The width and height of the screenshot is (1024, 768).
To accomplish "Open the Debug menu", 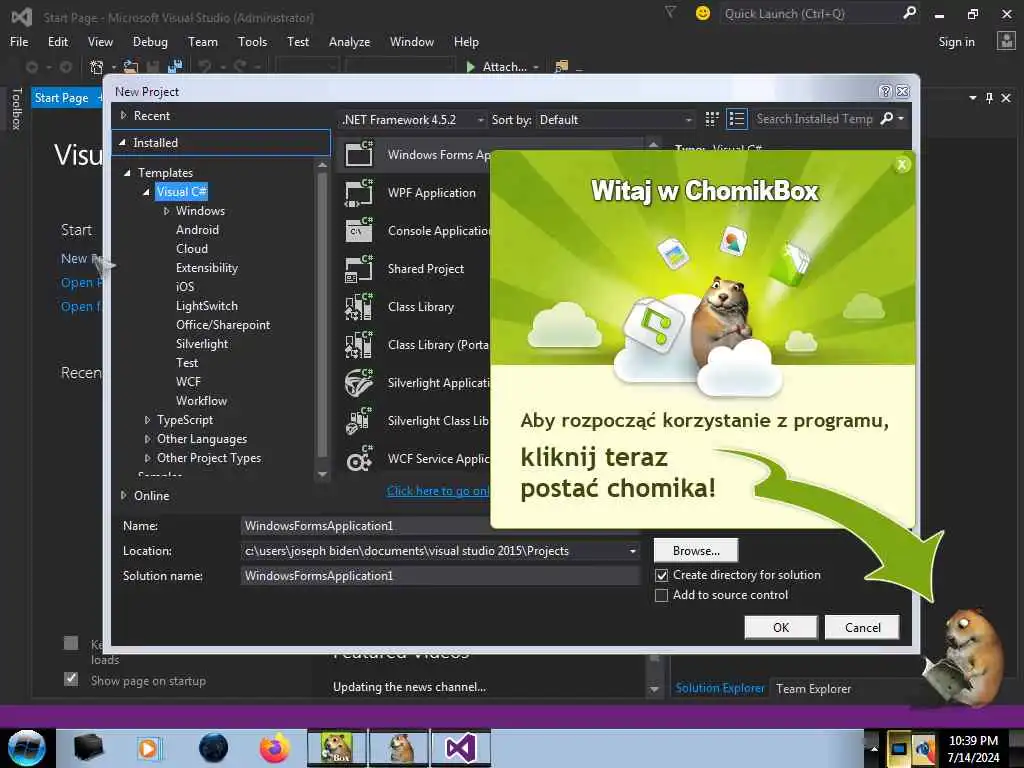I will (x=150, y=42).
